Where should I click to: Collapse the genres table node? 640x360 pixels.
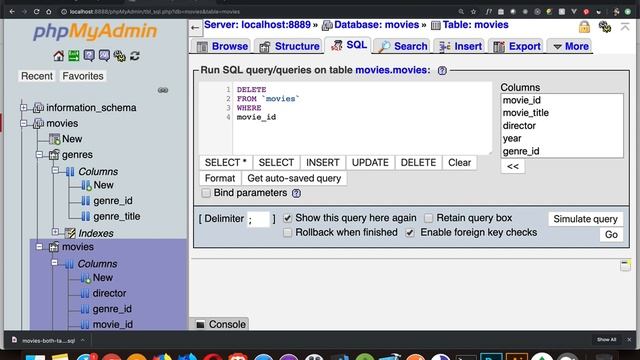tap(39, 155)
